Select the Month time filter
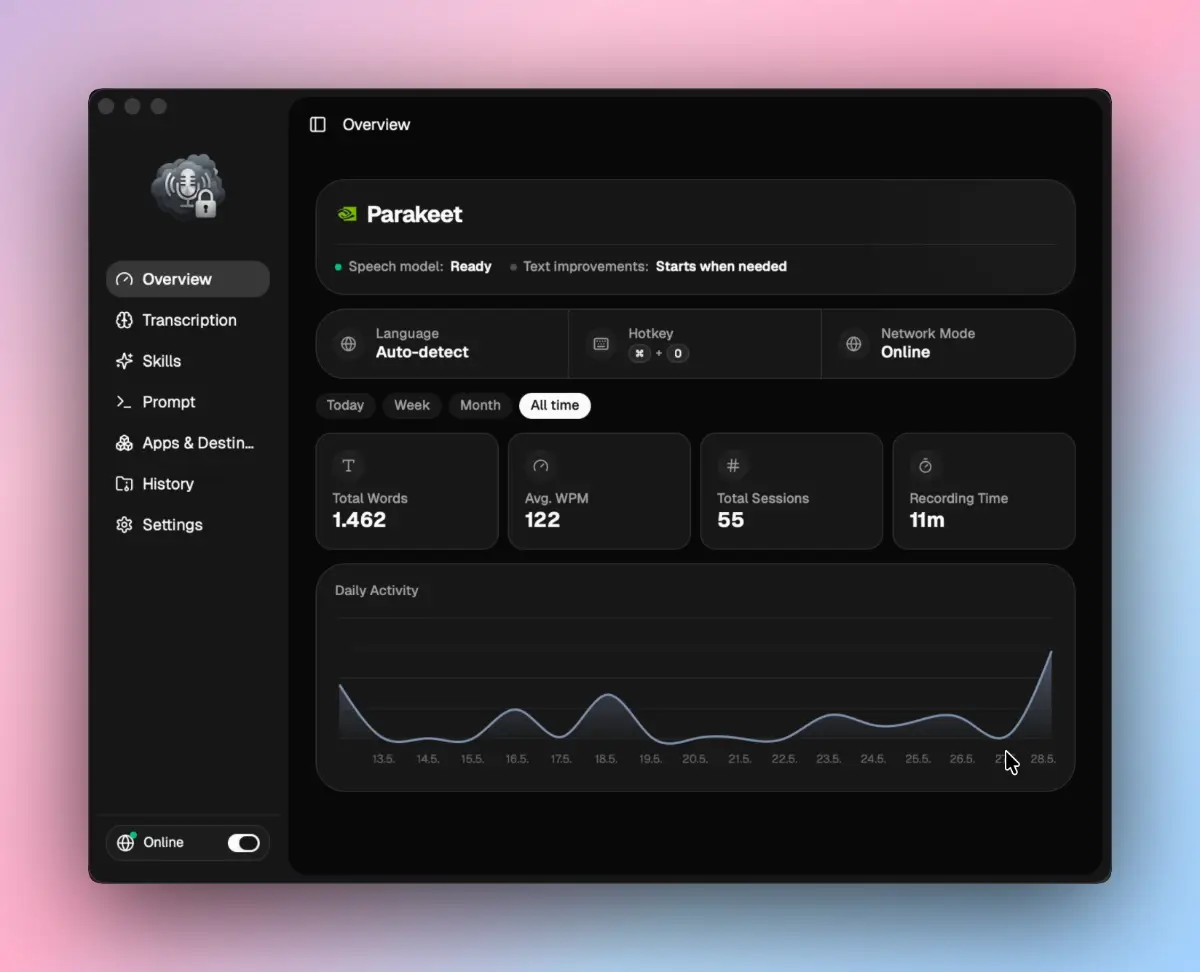The width and height of the screenshot is (1200, 972). pyautogui.click(x=480, y=405)
